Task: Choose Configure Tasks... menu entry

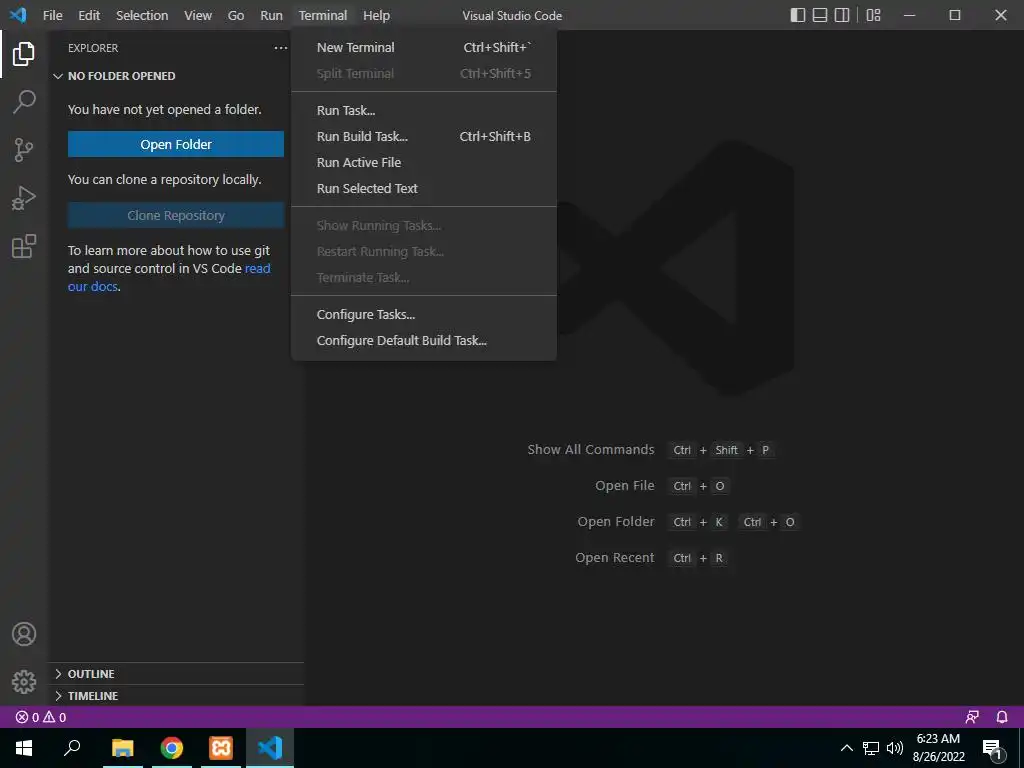Action: [424, 315]
